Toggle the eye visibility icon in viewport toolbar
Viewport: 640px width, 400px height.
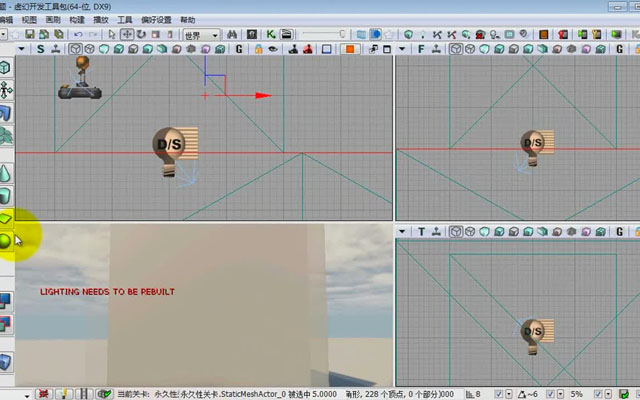(273, 49)
